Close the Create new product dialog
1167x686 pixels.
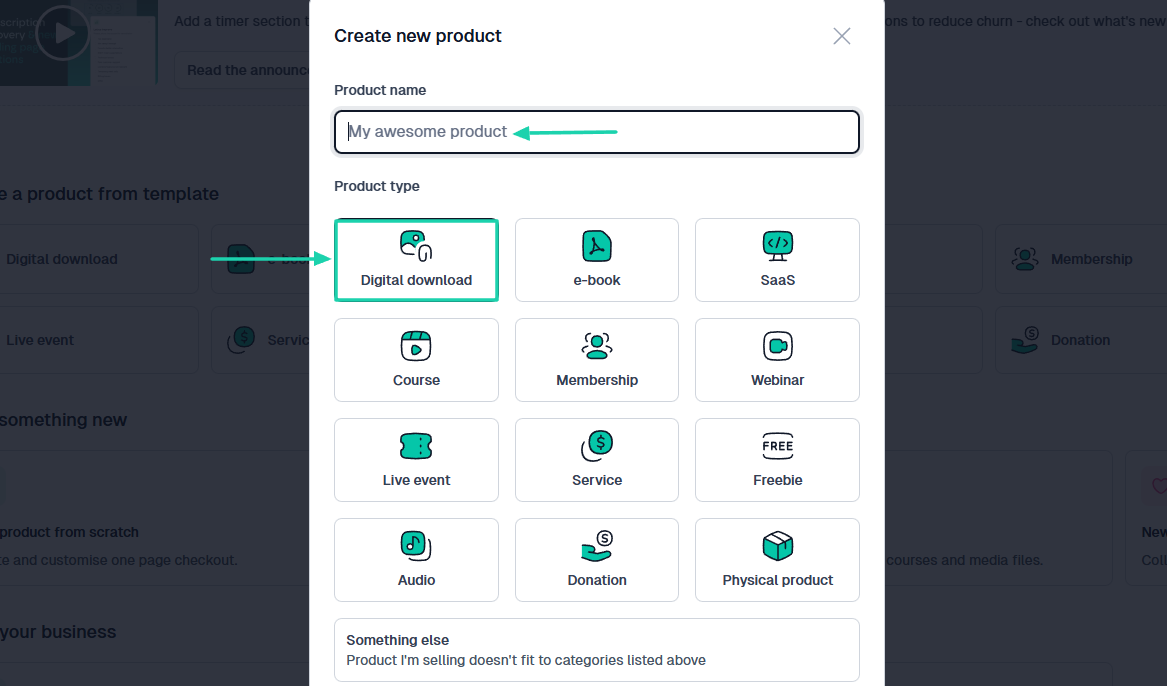coord(842,36)
